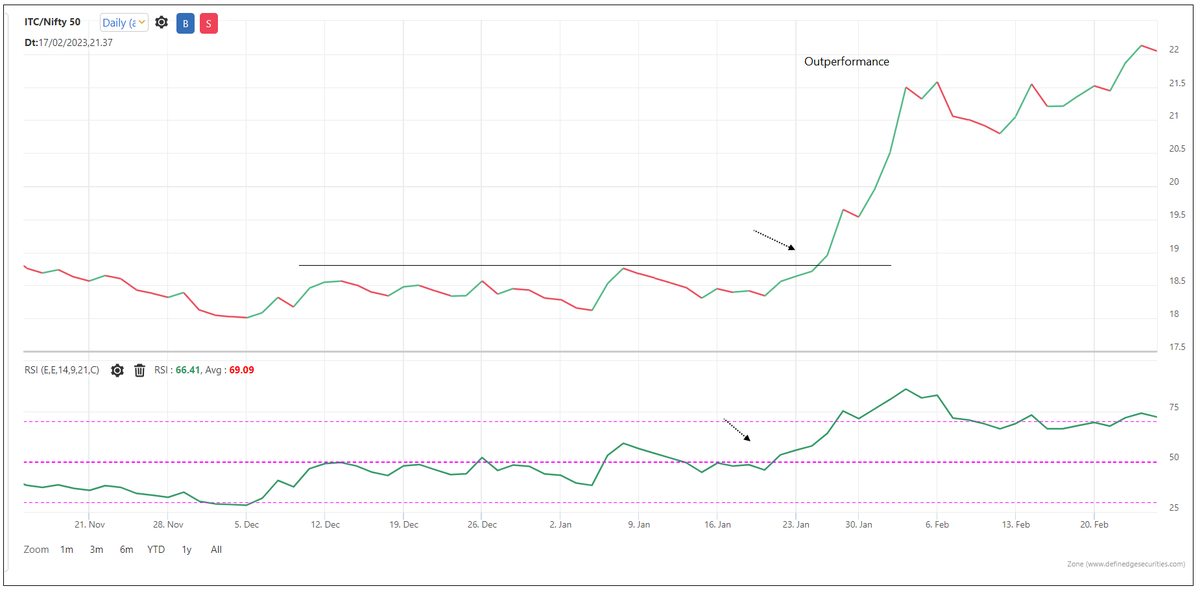
Task: Click the 19.5 price axis label
Action: 1177,214
